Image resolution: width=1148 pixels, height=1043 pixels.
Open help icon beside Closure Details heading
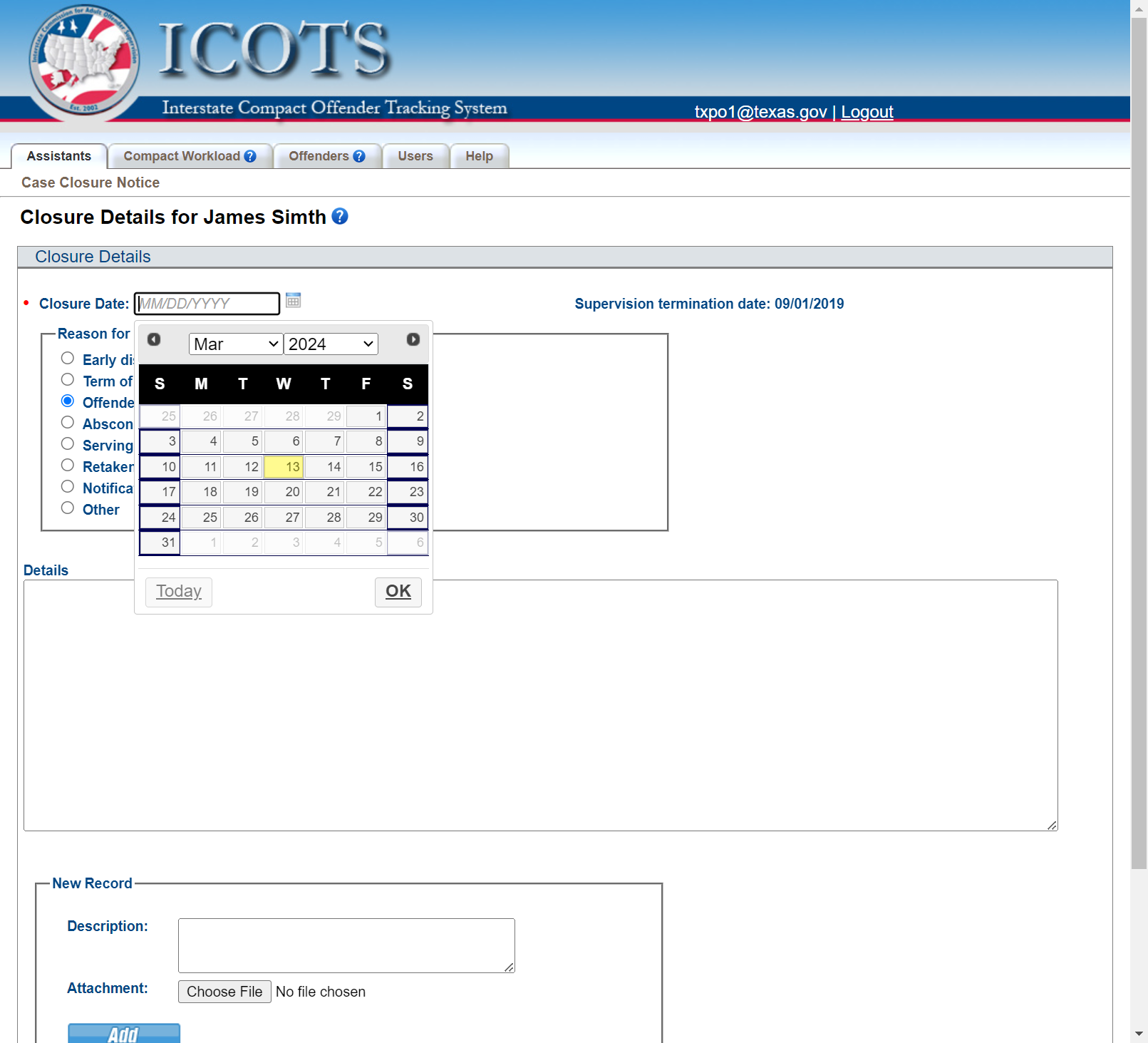coord(340,216)
